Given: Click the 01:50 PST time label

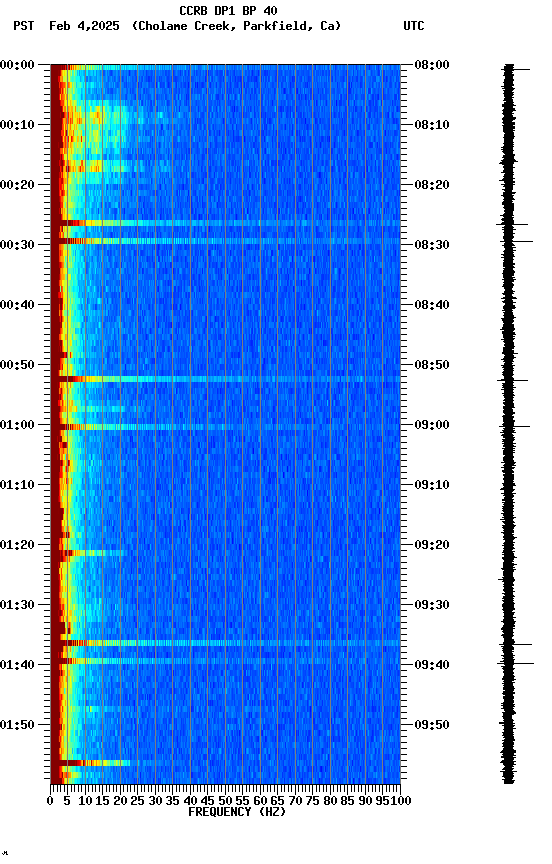Looking at the screenshot, I should click(17, 725).
